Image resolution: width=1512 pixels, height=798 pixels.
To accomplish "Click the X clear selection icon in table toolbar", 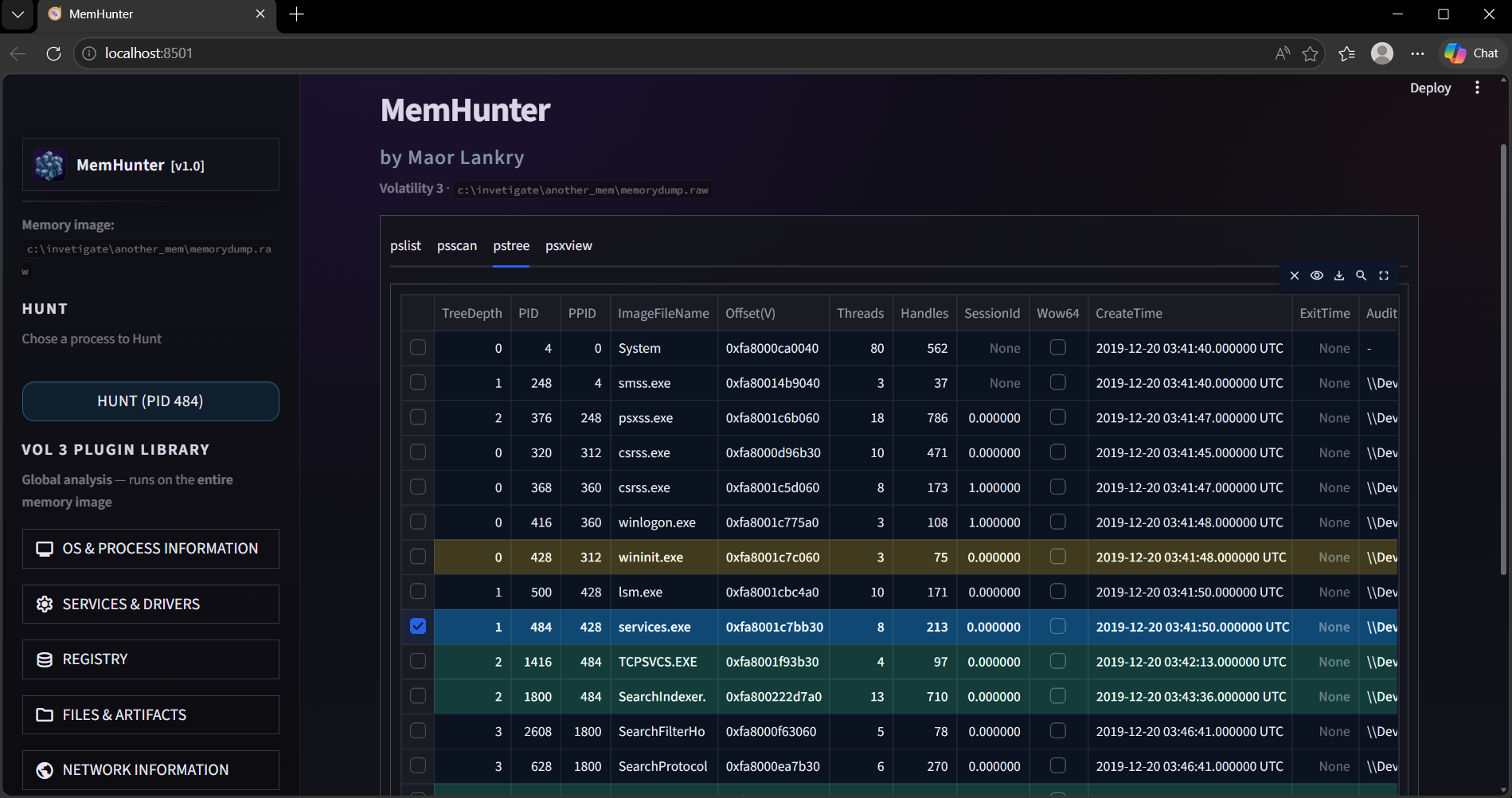I will point(1295,276).
